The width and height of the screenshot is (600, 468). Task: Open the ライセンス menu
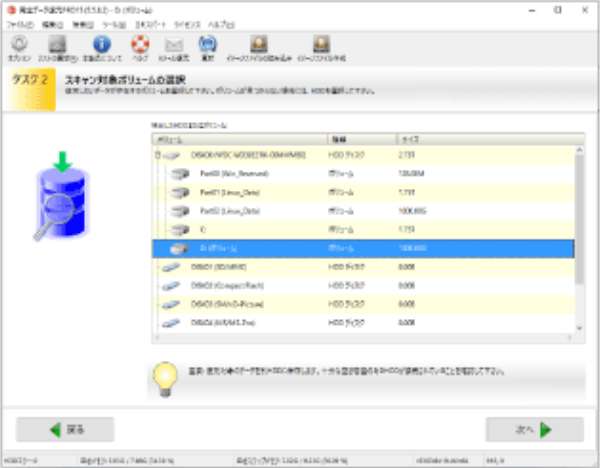(x=187, y=25)
